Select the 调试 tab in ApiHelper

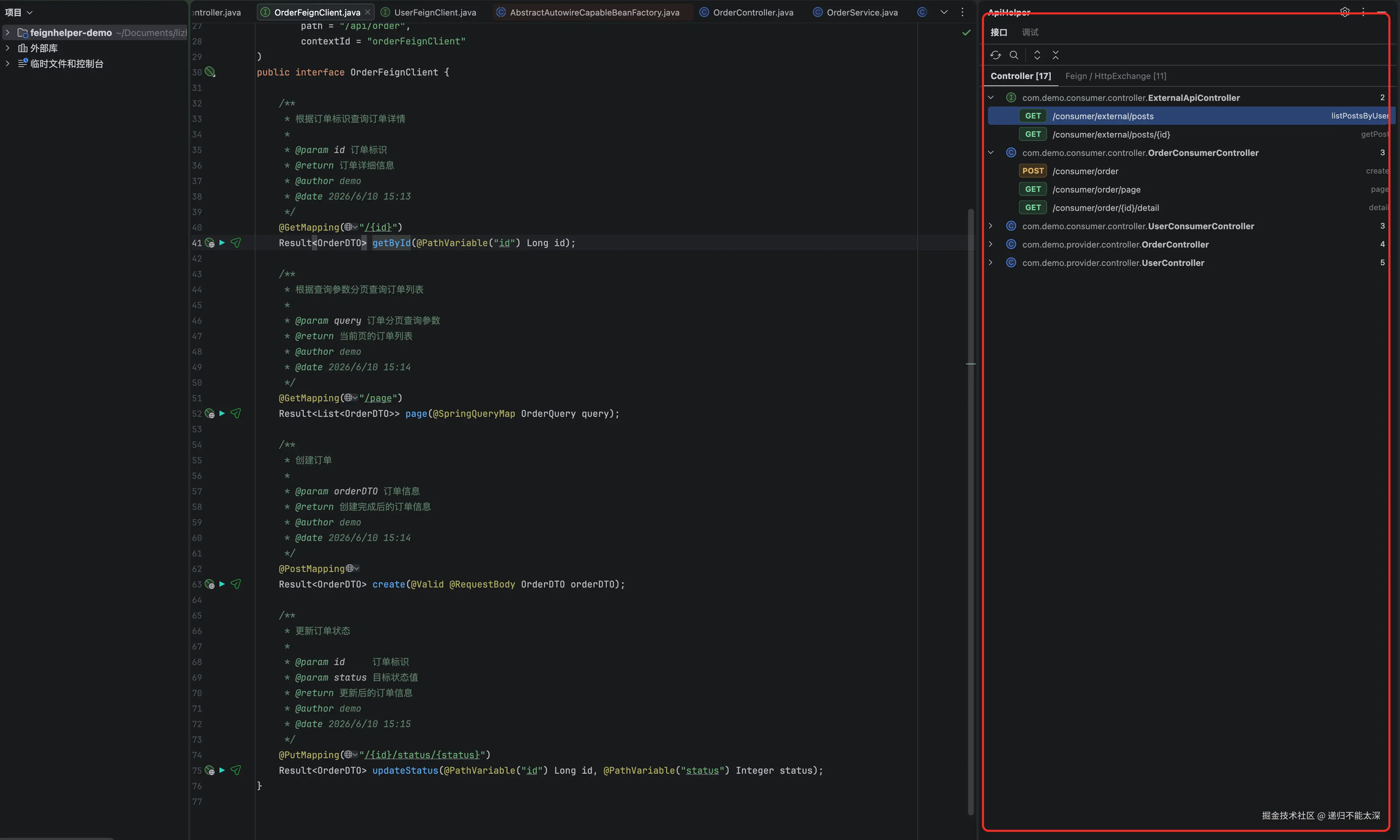1030,32
